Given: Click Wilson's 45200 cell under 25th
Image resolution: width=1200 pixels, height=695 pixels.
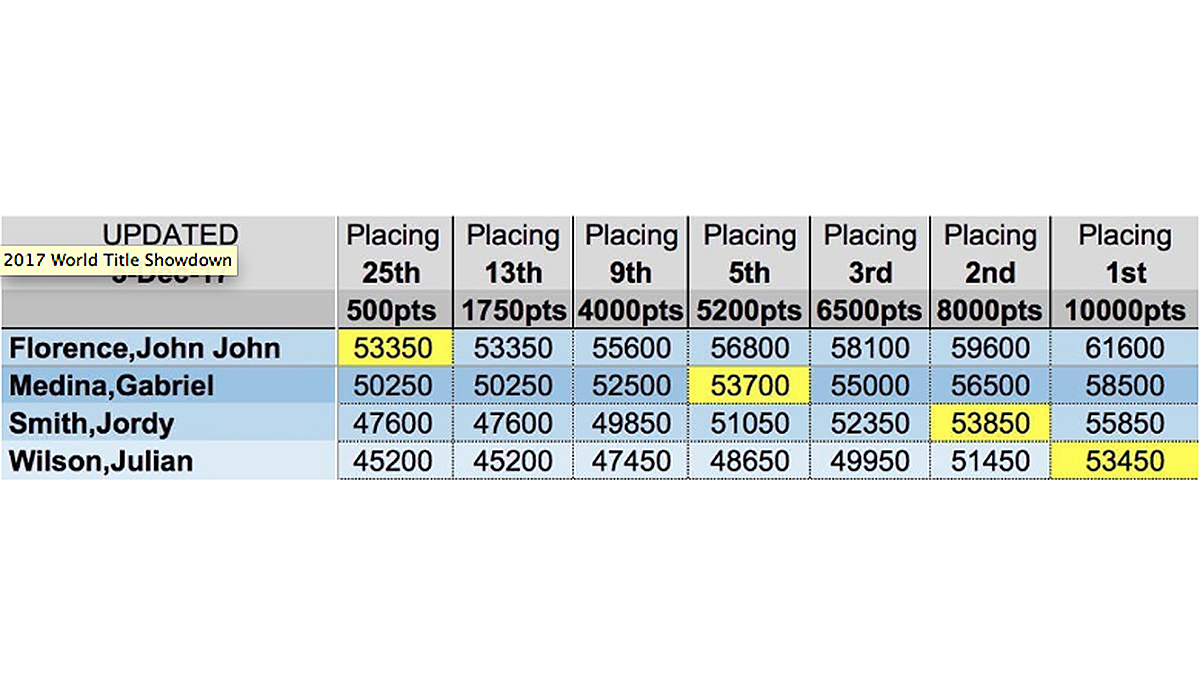Looking at the screenshot, I should 395,461.
